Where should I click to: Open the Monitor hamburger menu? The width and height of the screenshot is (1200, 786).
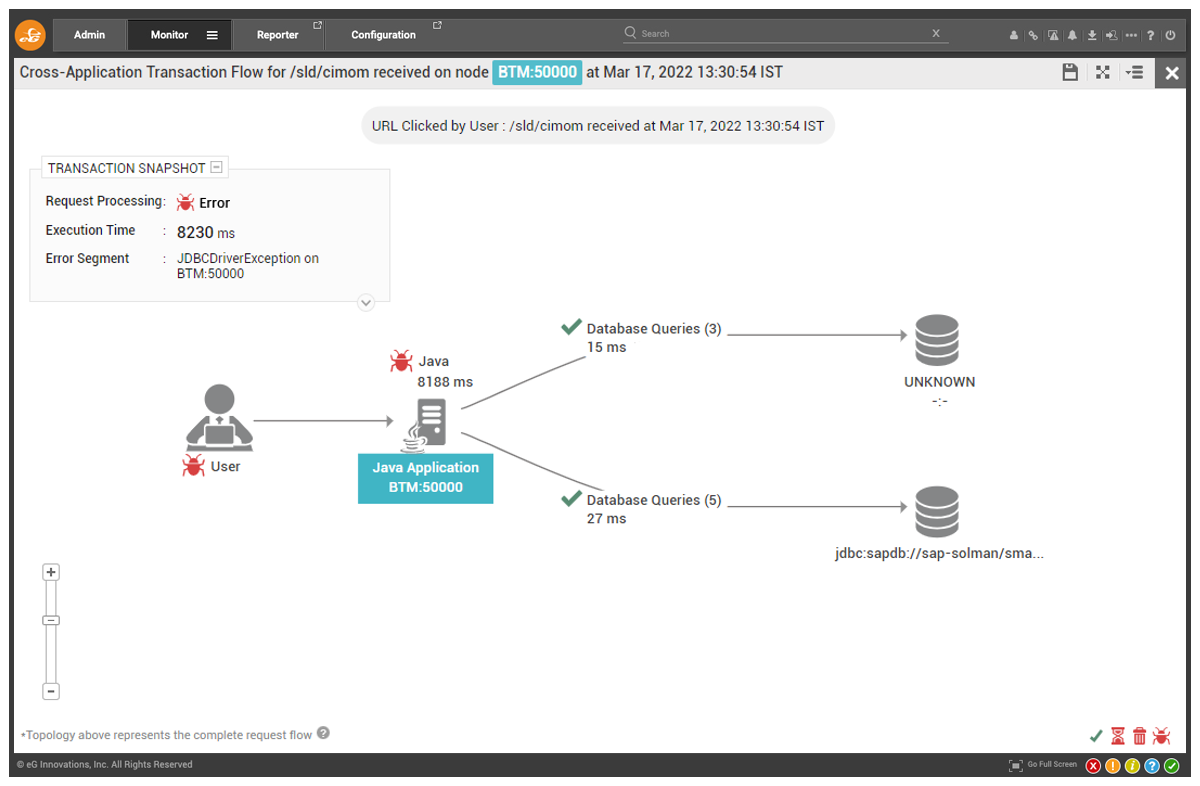pos(212,35)
